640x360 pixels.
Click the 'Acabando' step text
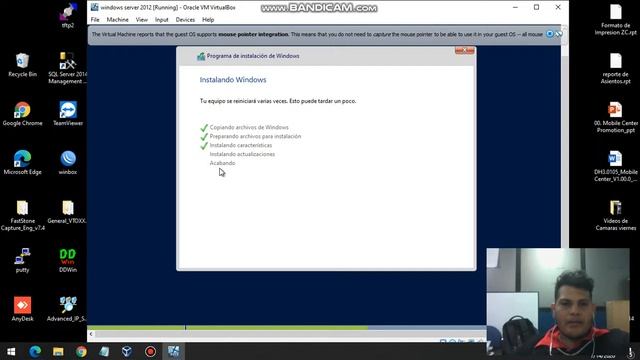pyautogui.click(x=222, y=163)
